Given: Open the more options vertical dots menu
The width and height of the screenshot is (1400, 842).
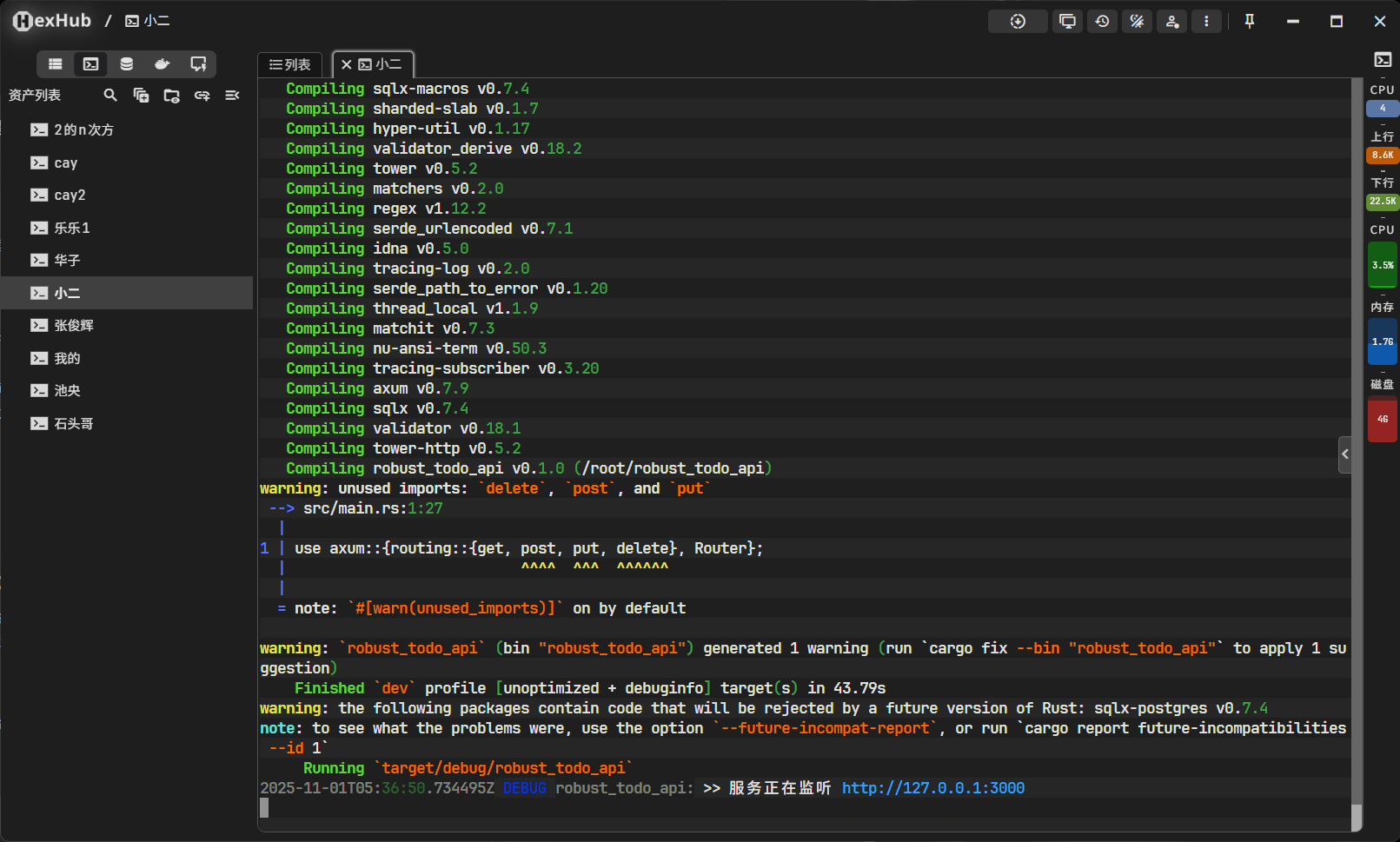Looking at the screenshot, I should point(1206,22).
